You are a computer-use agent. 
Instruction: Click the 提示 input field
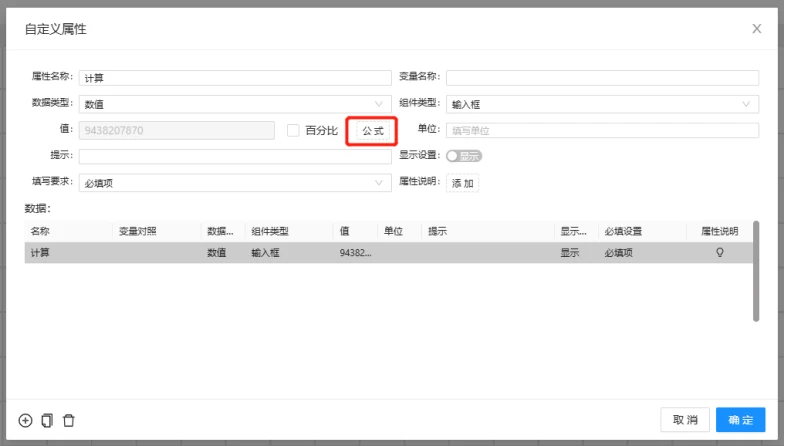(235, 156)
